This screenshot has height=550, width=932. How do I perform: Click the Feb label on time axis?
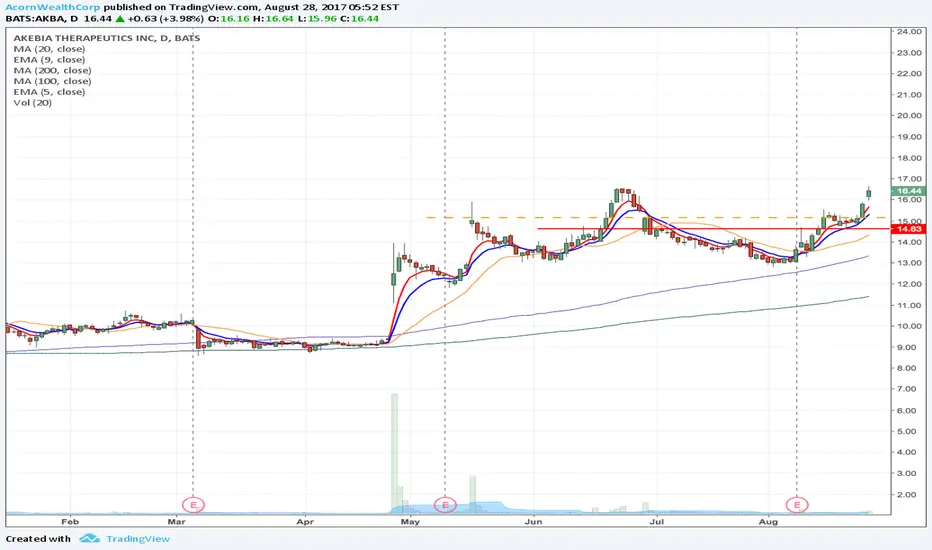click(70, 521)
